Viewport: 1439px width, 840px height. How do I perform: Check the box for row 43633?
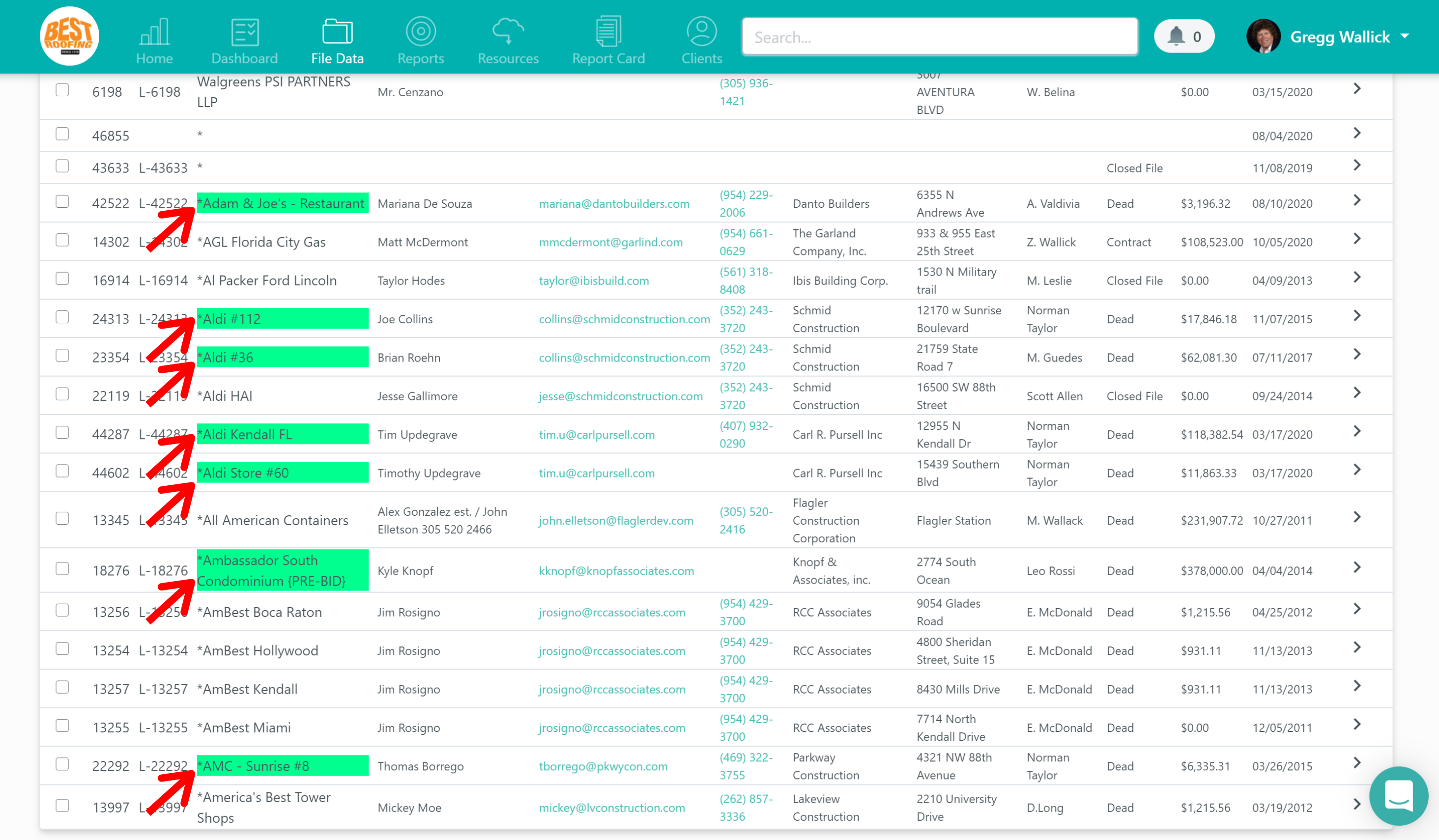[62, 166]
